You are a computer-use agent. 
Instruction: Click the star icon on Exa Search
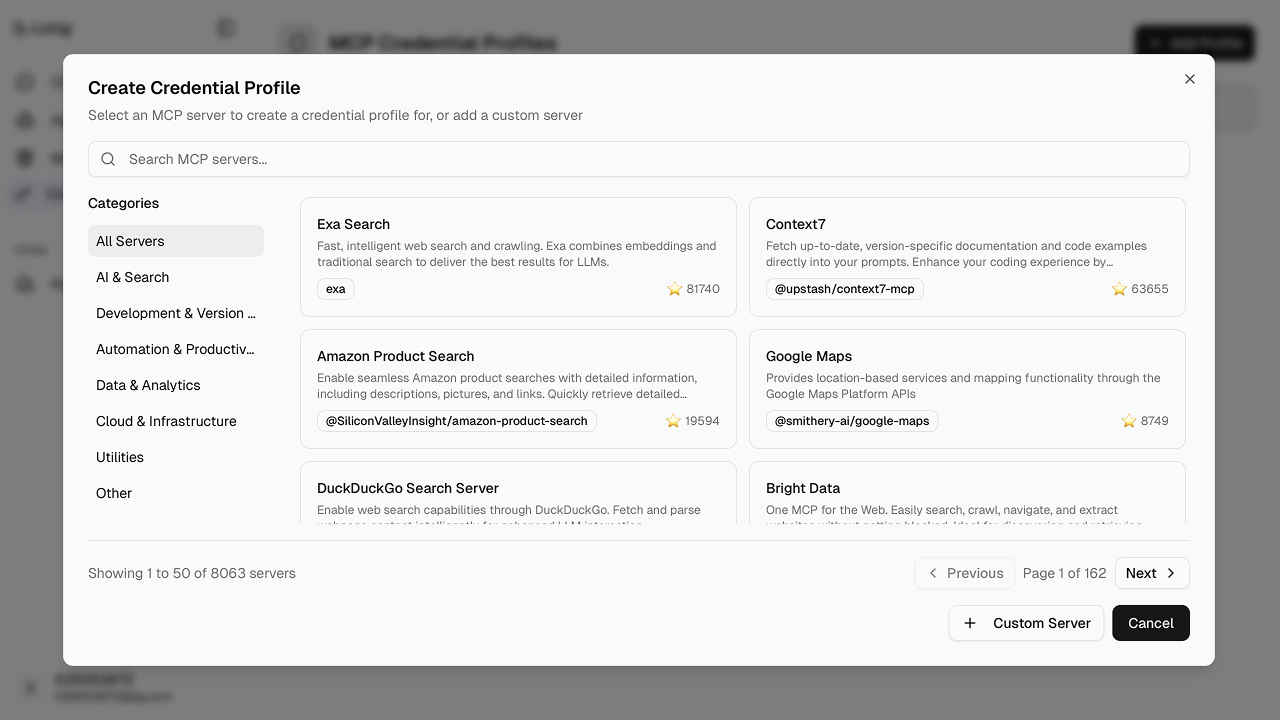pyautogui.click(x=674, y=289)
